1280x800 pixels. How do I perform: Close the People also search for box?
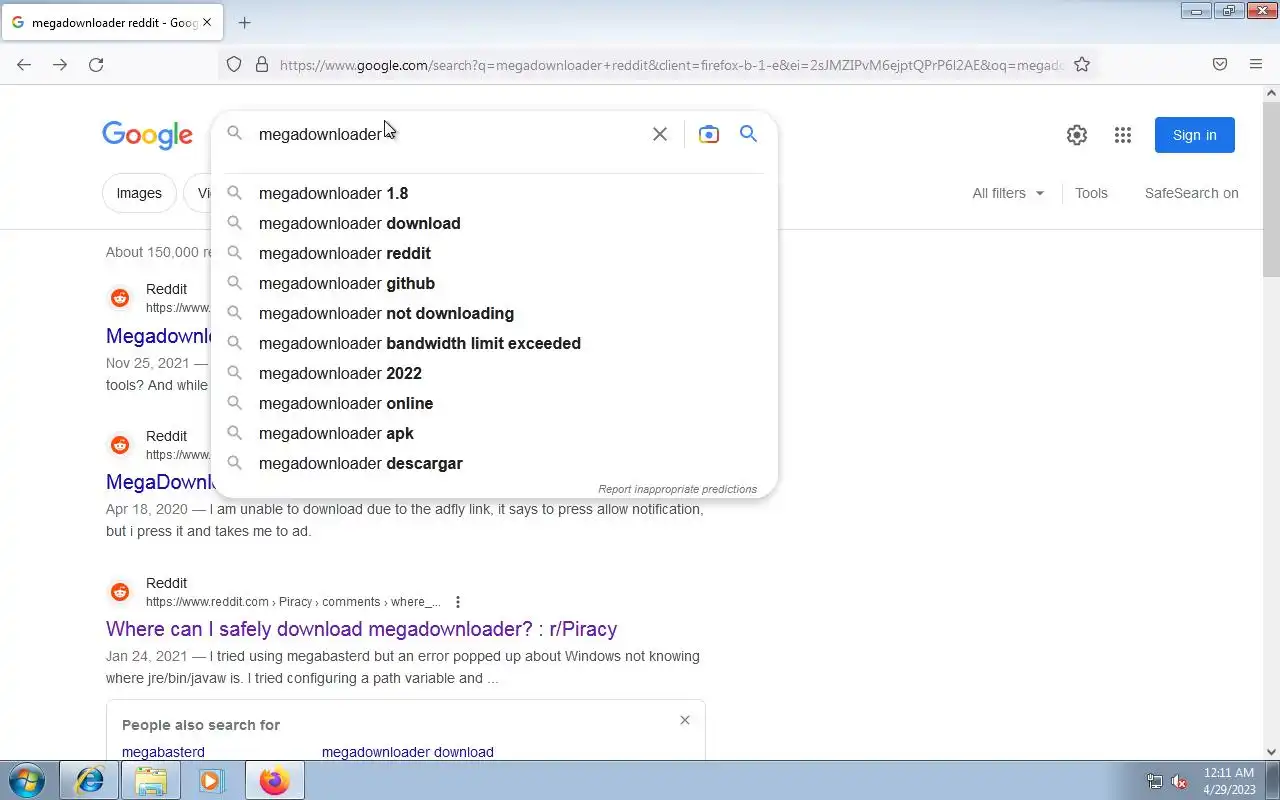coord(685,720)
